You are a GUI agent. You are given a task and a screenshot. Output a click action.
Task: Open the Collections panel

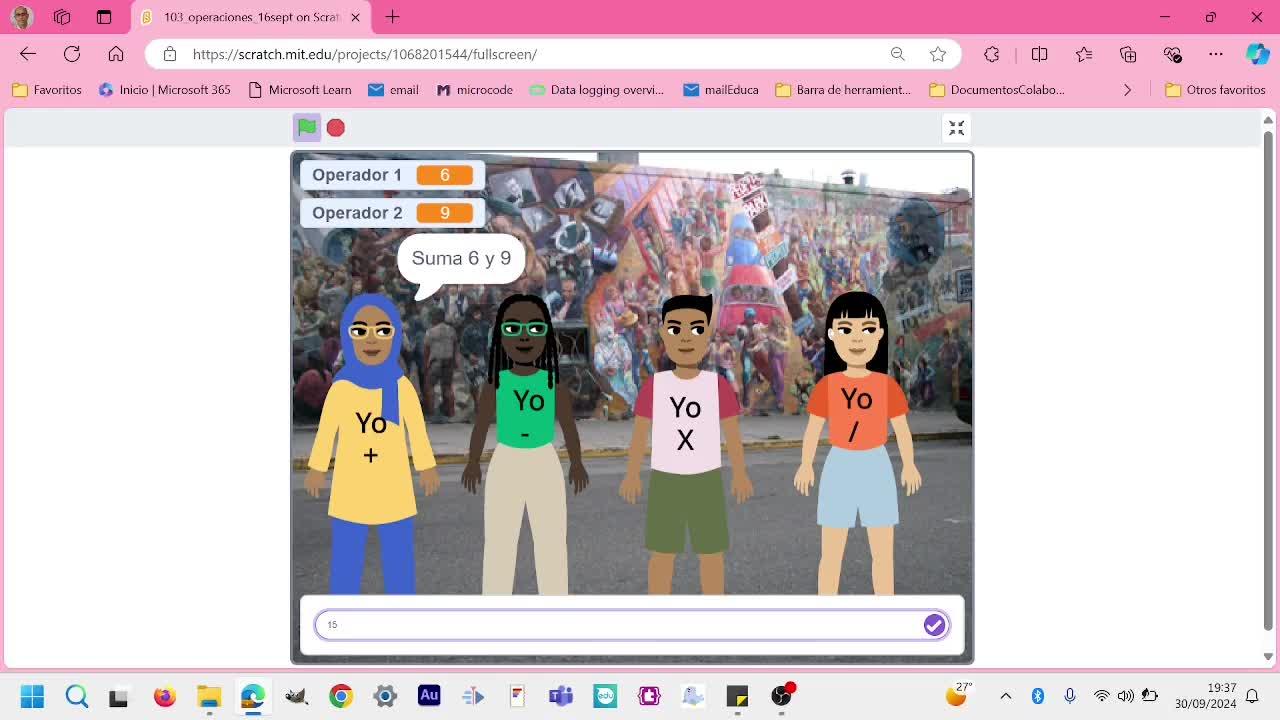(x=1128, y=54)
